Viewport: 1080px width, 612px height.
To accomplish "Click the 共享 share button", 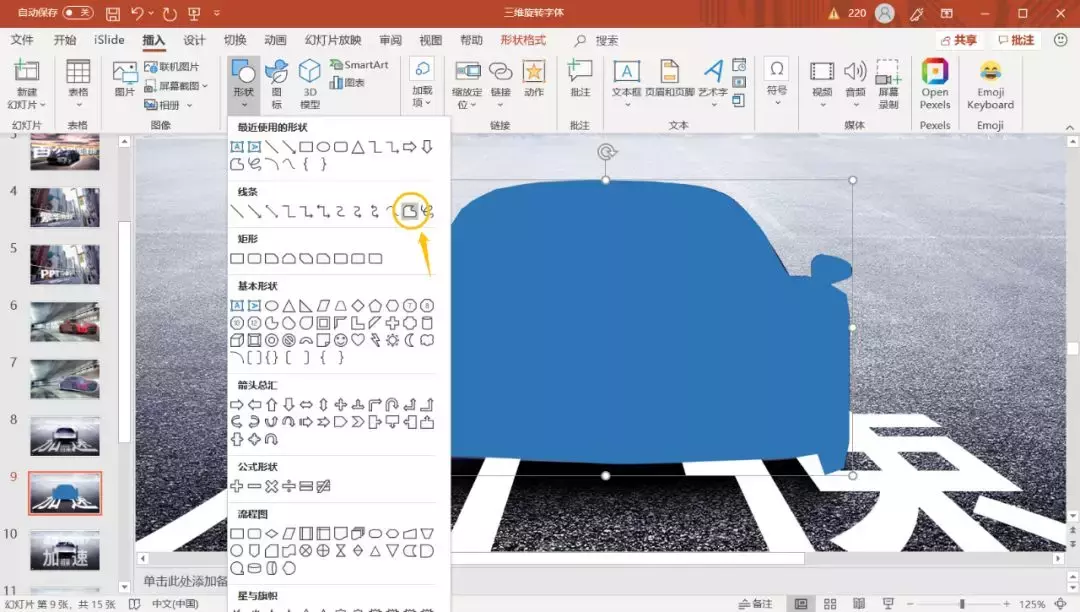I will (959, 40).
